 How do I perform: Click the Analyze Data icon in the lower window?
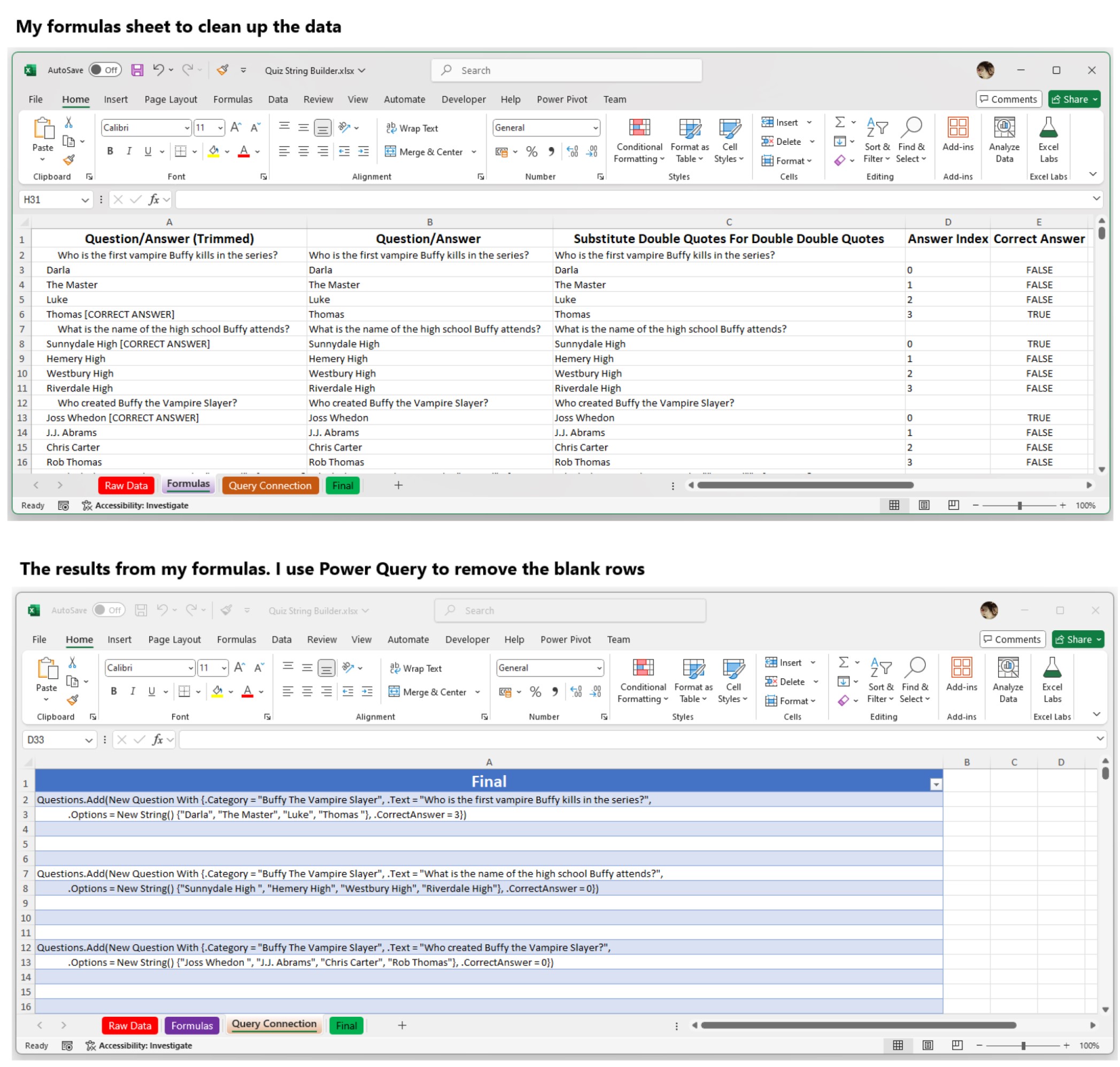click(x=1008, y=668)
